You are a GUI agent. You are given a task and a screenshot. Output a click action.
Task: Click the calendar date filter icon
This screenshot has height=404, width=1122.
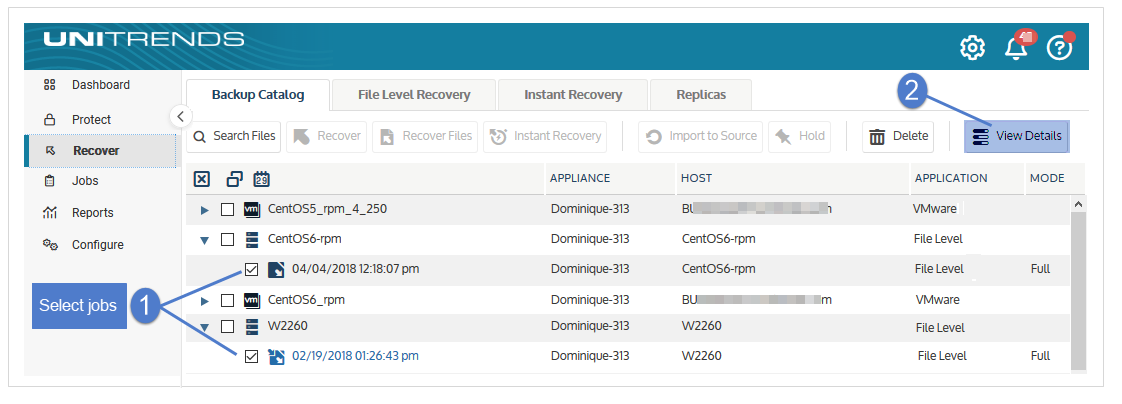coord(262,179)
